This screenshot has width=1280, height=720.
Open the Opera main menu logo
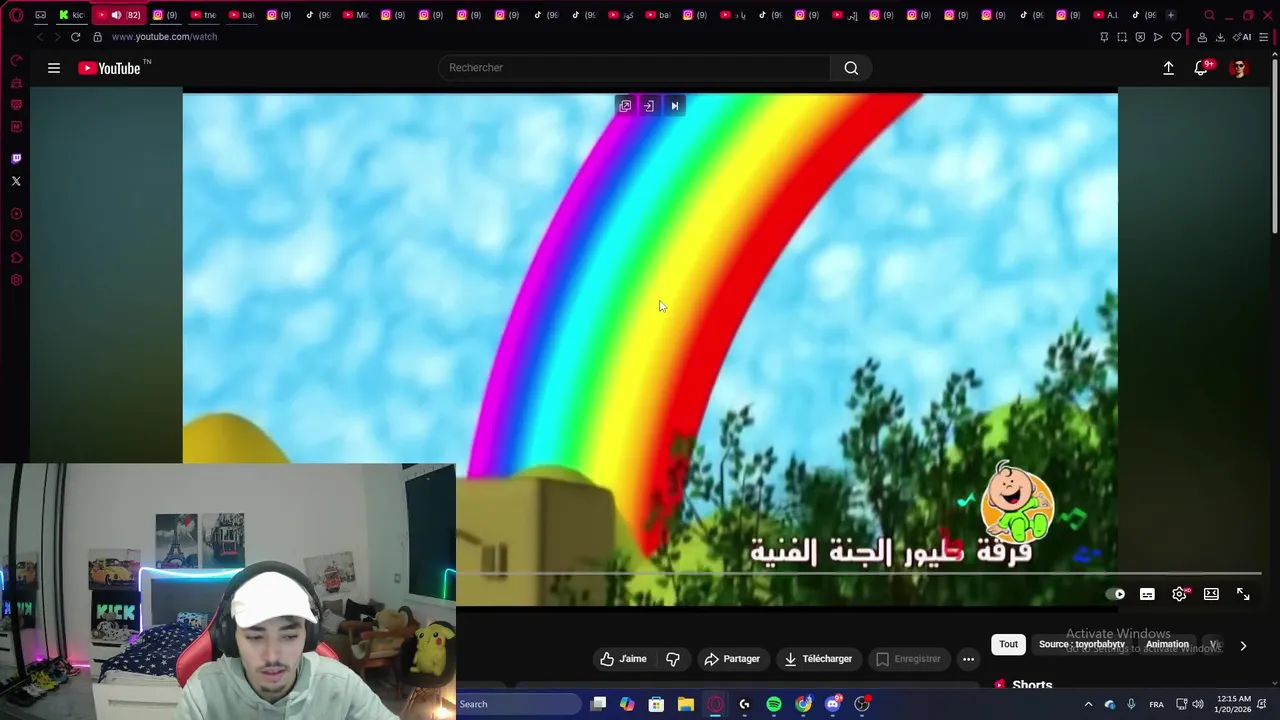pyautogui.click(x=16, y=15)
